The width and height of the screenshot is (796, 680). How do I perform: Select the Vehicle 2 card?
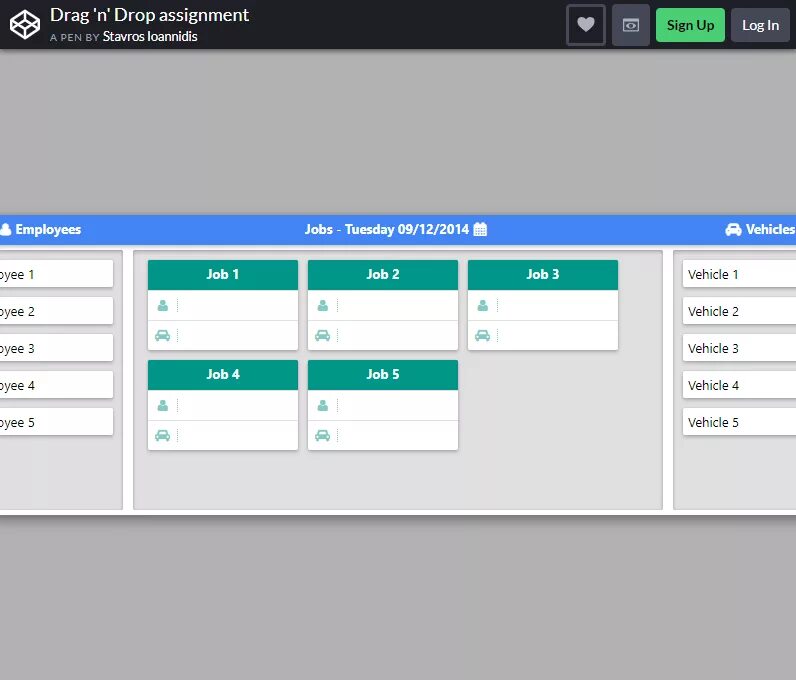coord(739,311)
